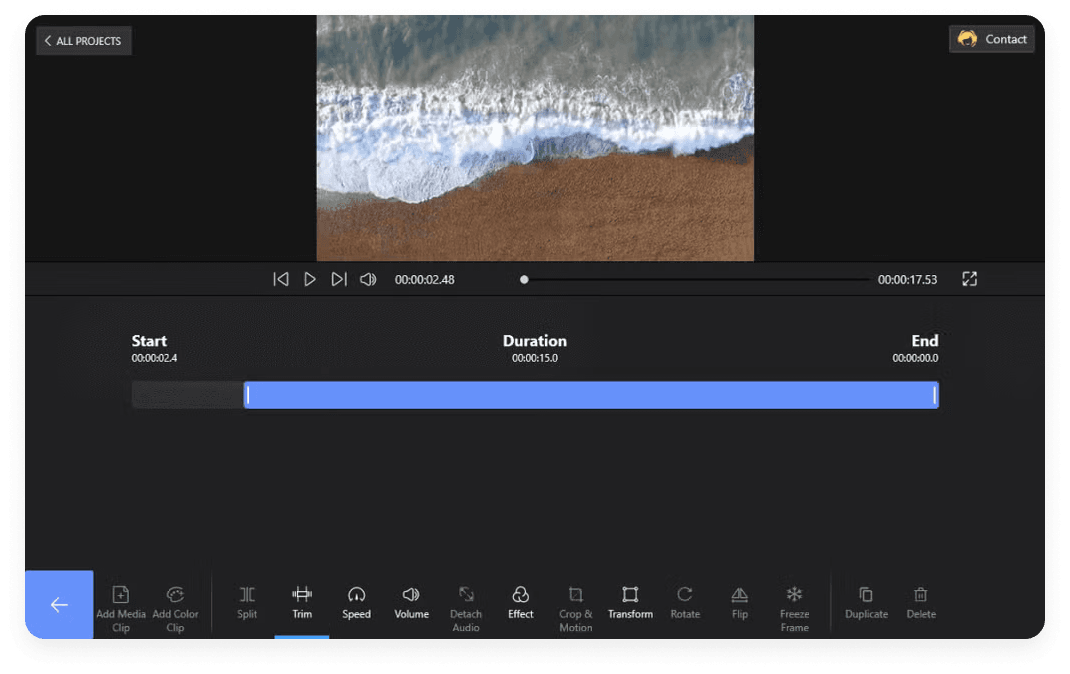Enter fullscreen preview mode
This screenshot has width=1070, height=674.
coord(969,279)
